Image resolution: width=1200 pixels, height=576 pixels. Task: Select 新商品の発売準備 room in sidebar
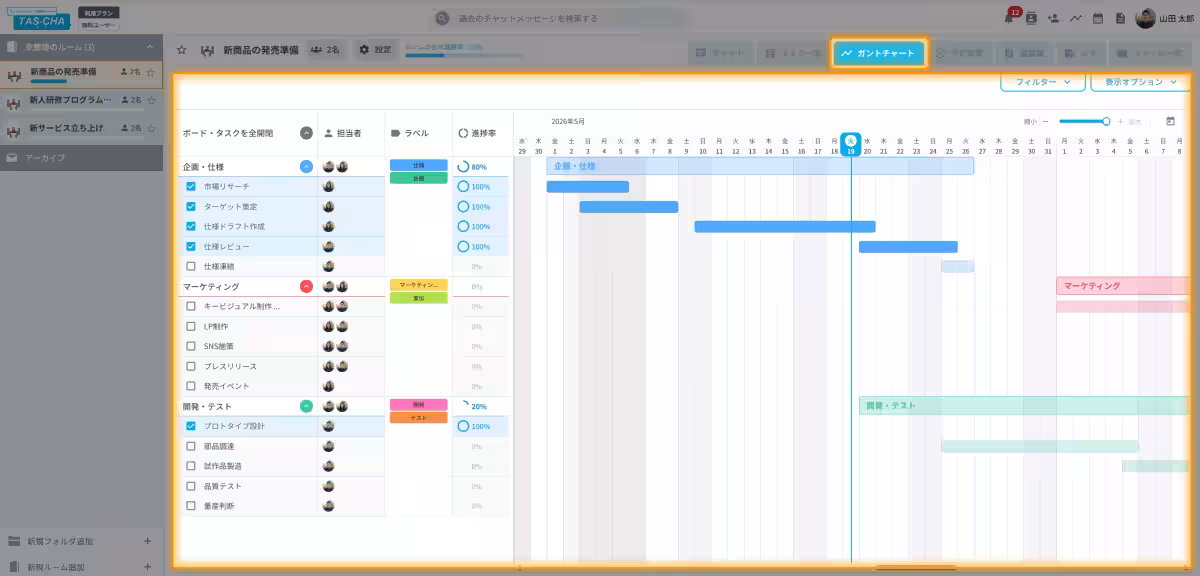[81, 74]
